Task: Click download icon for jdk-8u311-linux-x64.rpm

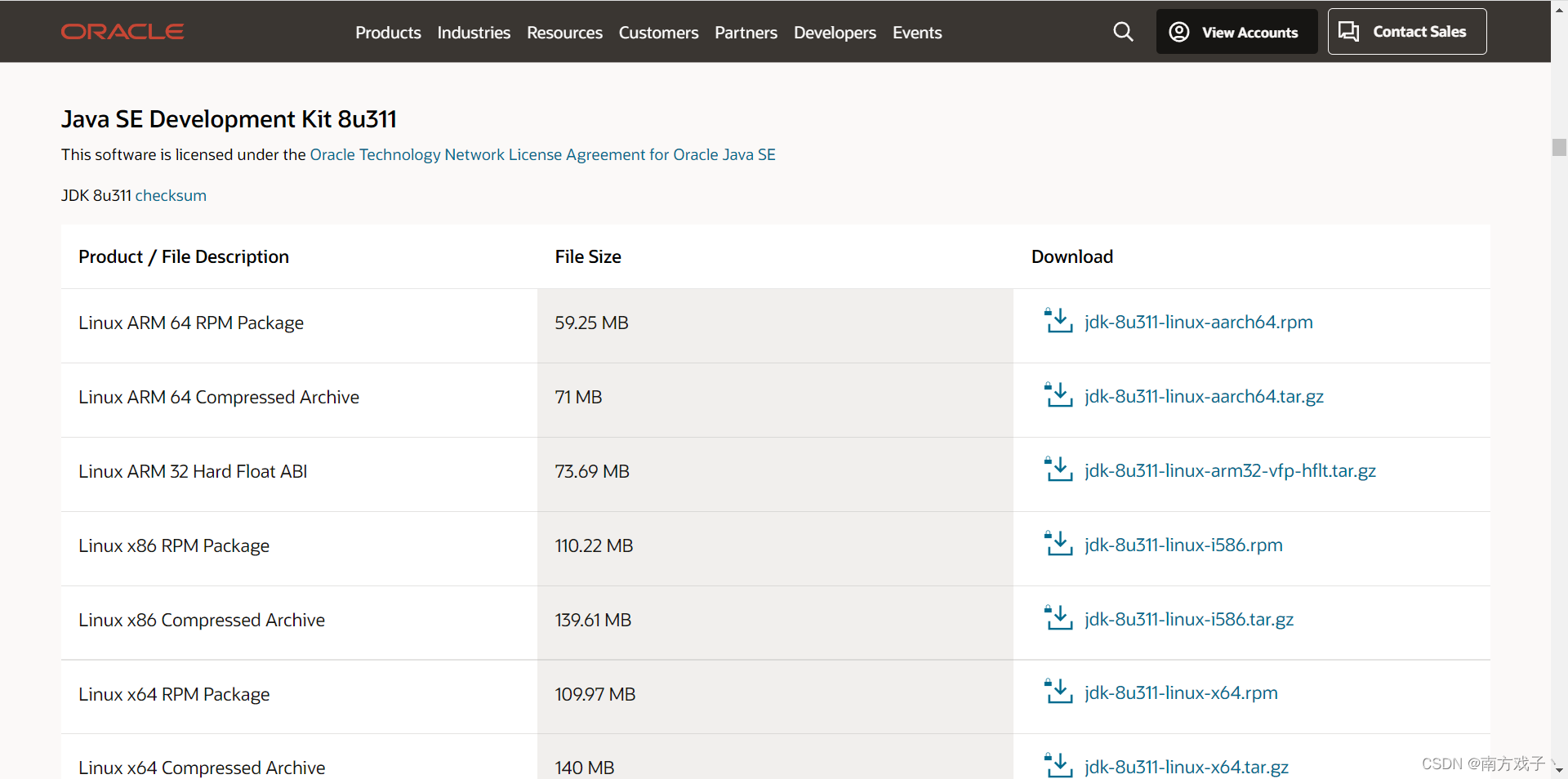Action: (x=1058, y=692)
